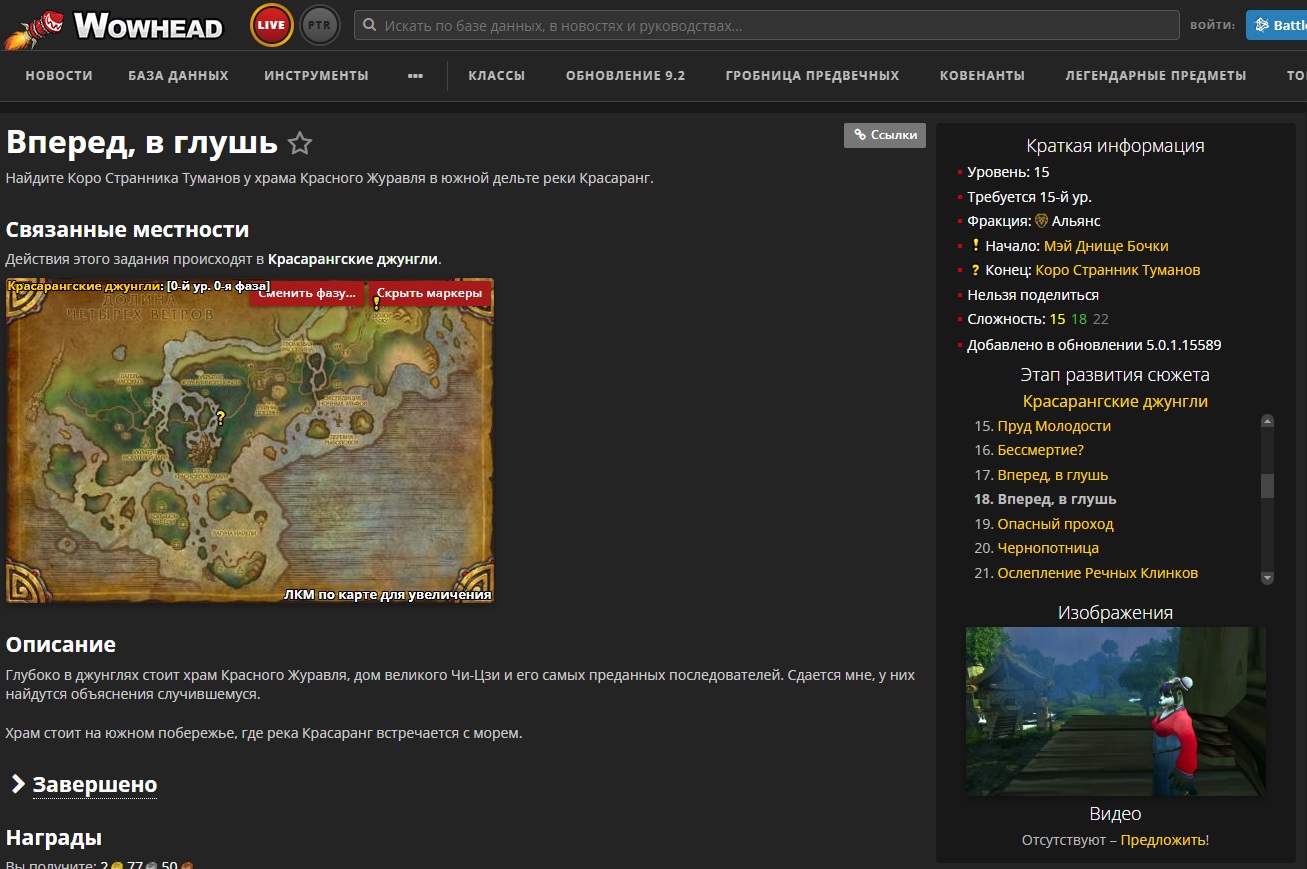Screen dimensions: 1307x869
Task: Click the Wowhead logo
Action: 114,26
